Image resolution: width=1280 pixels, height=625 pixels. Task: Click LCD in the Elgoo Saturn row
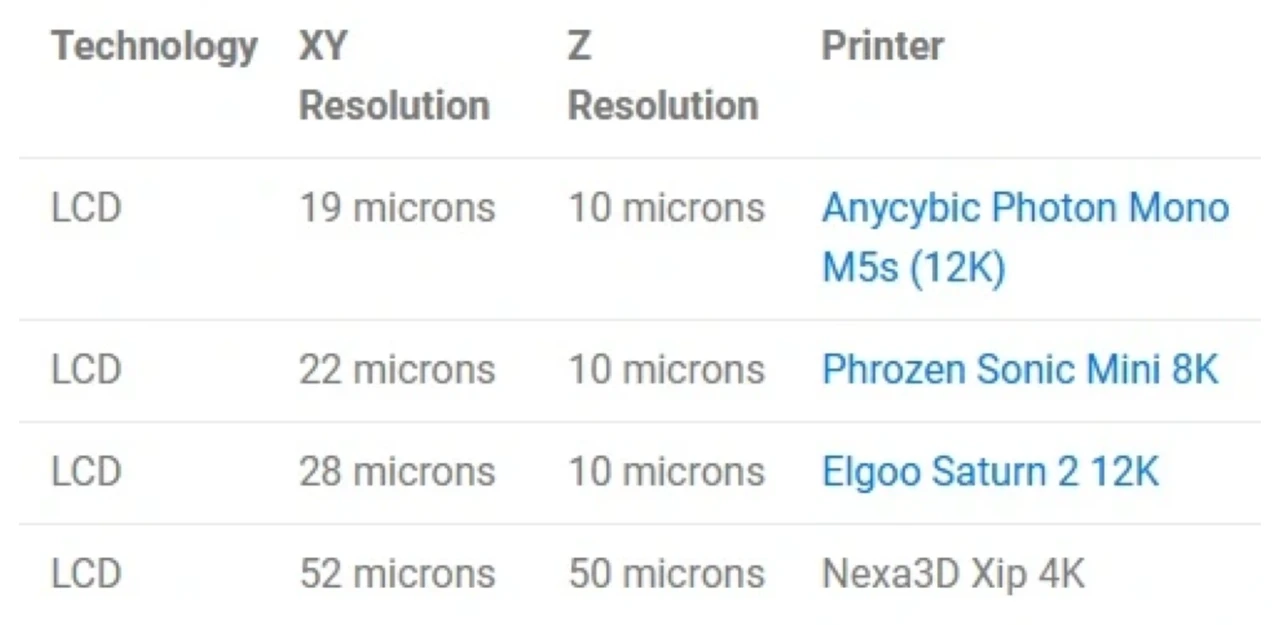87,472
